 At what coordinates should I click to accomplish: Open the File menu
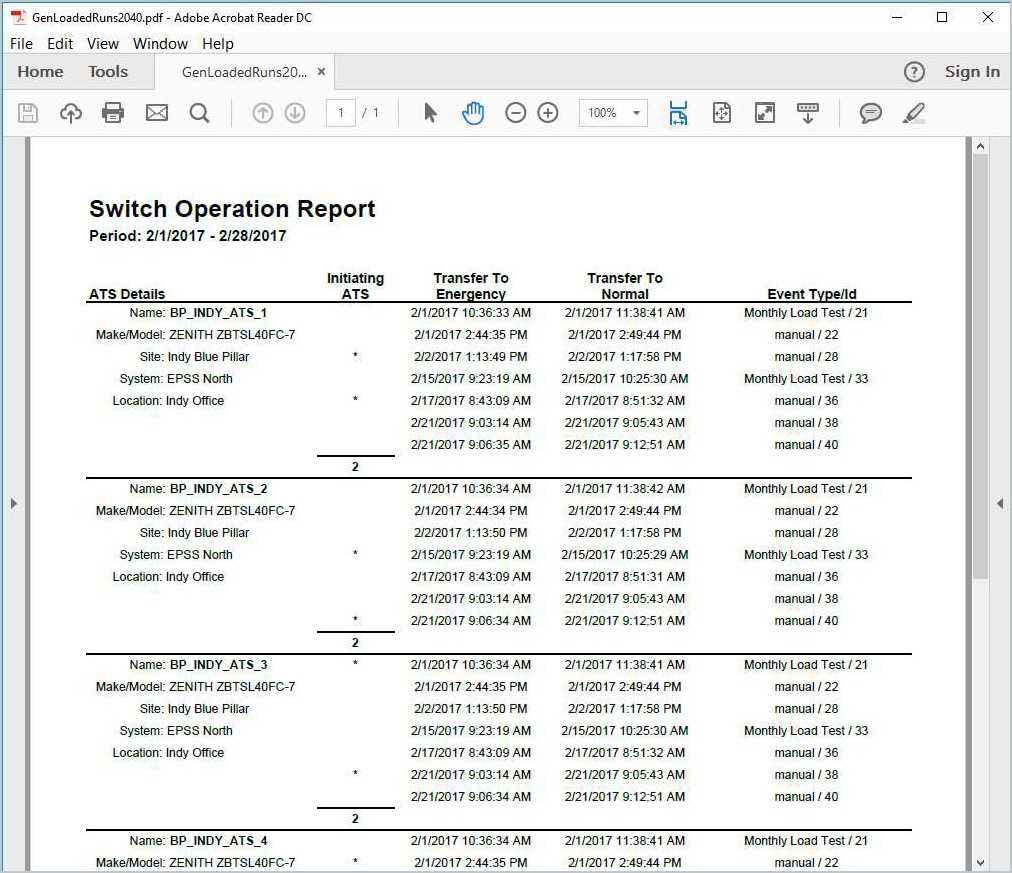(x=21, y=44)
